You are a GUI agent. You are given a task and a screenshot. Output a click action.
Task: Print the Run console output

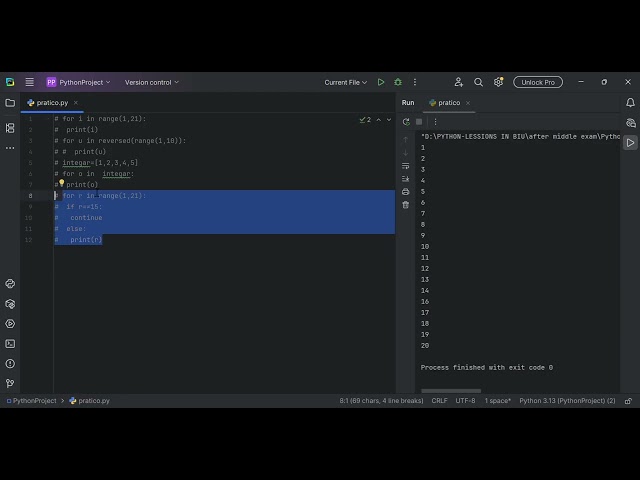405,192
